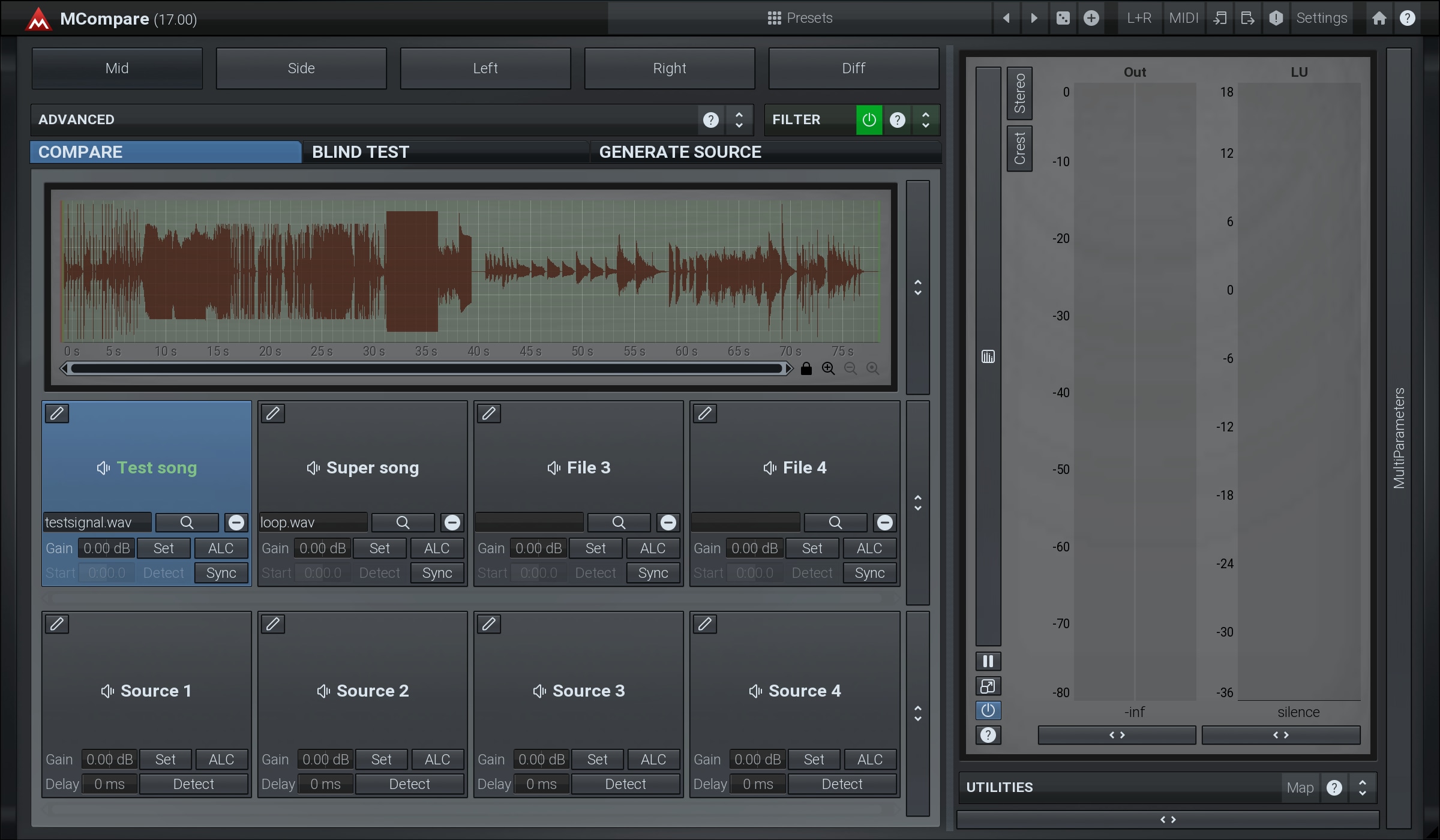Expand the UTILITIES section arrows

coord(1363,788)
